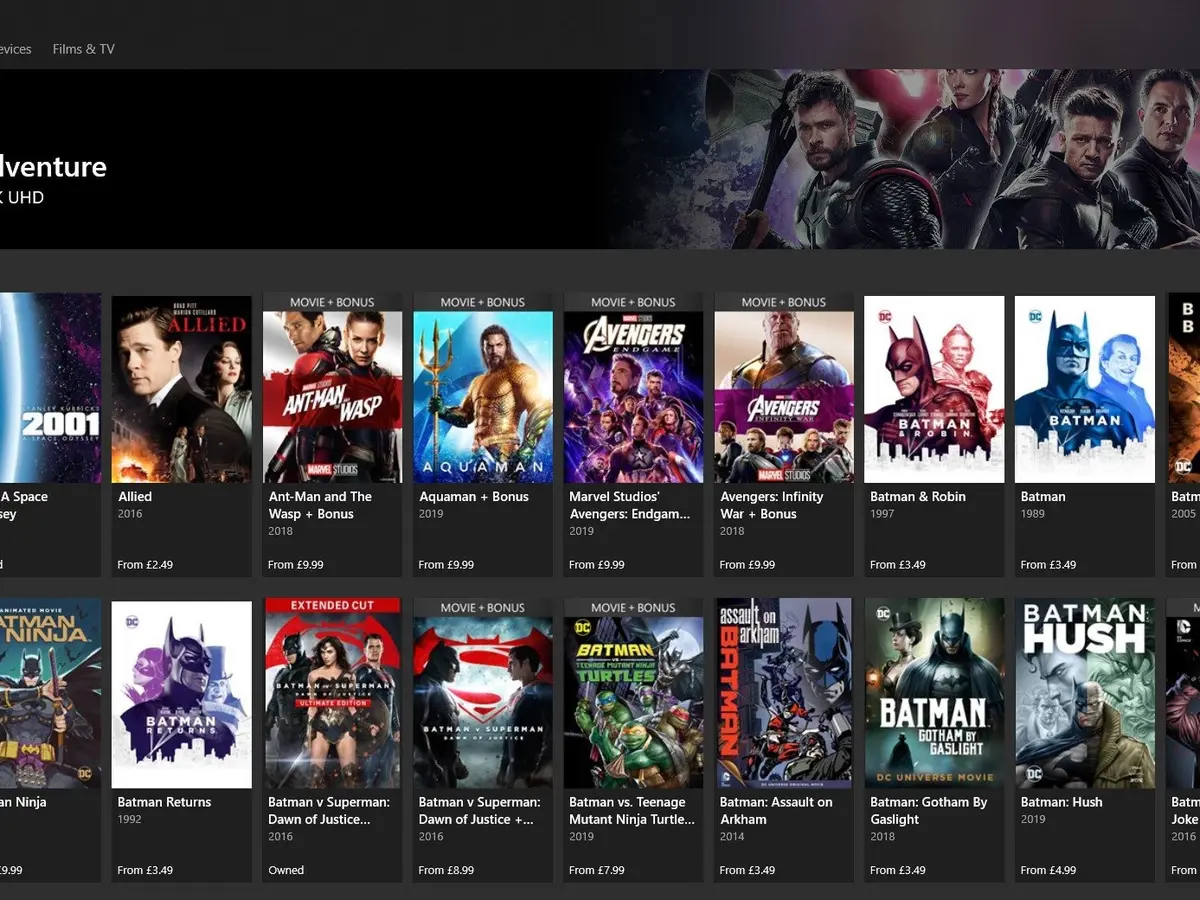Click the Avengers hero banner image

(900, 159)
